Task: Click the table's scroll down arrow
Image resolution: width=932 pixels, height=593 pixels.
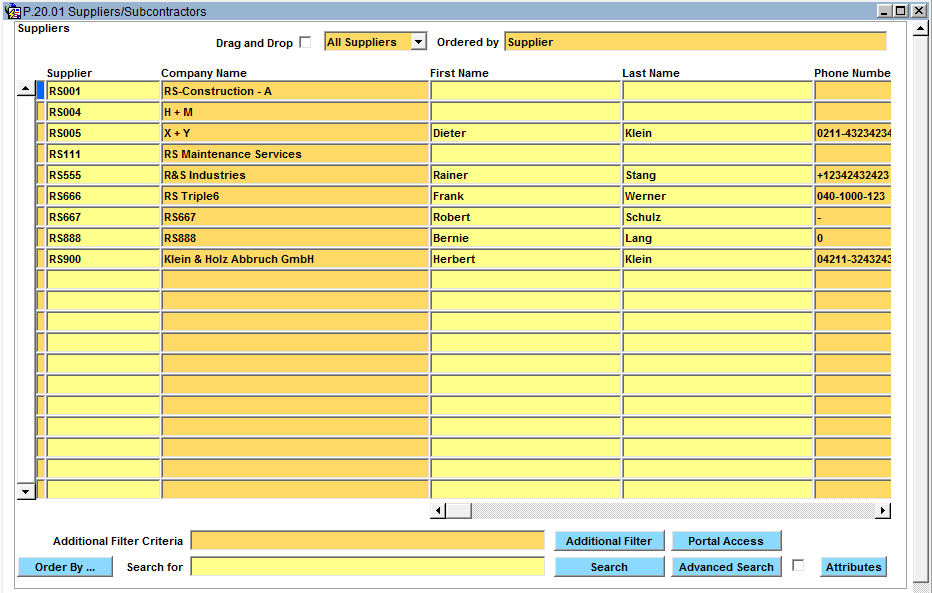Action: tap(26, 491)
